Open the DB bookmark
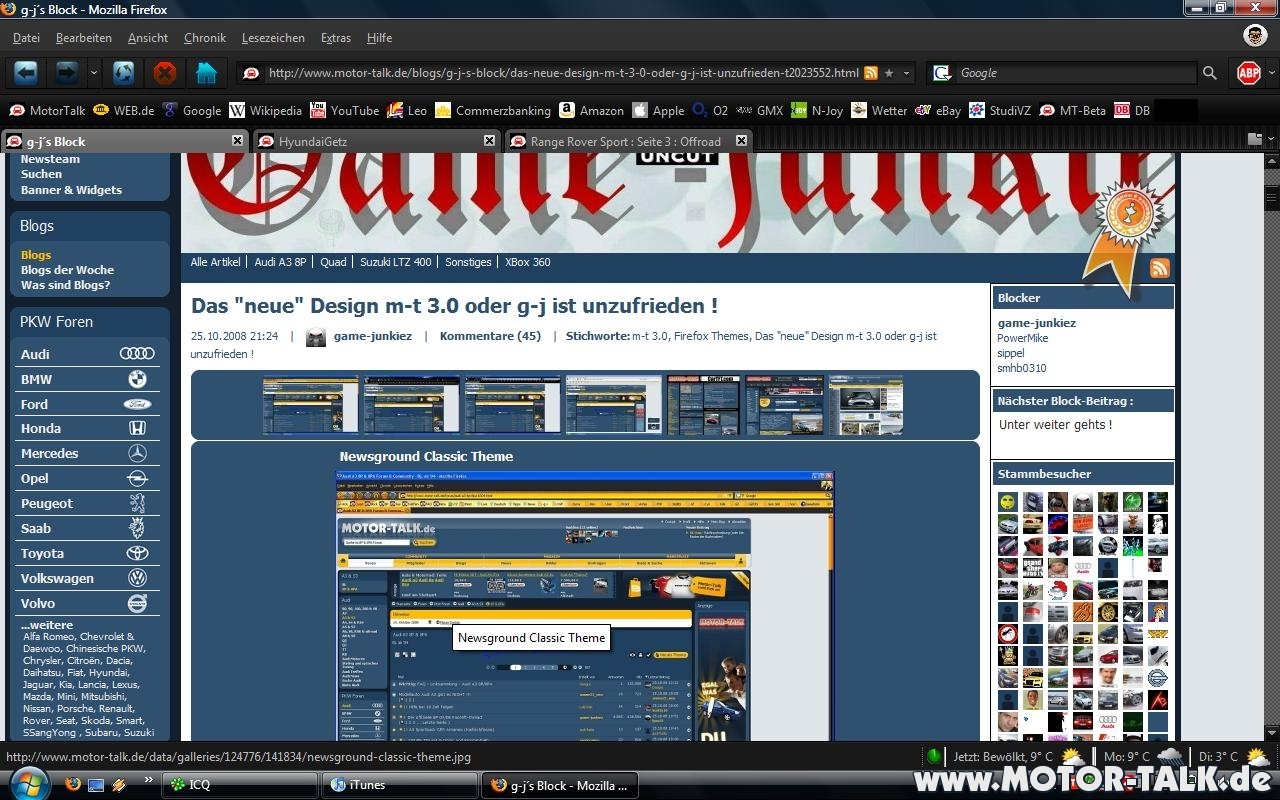The width and height of the screenshot is (1280, 800). click(1132, 111)
